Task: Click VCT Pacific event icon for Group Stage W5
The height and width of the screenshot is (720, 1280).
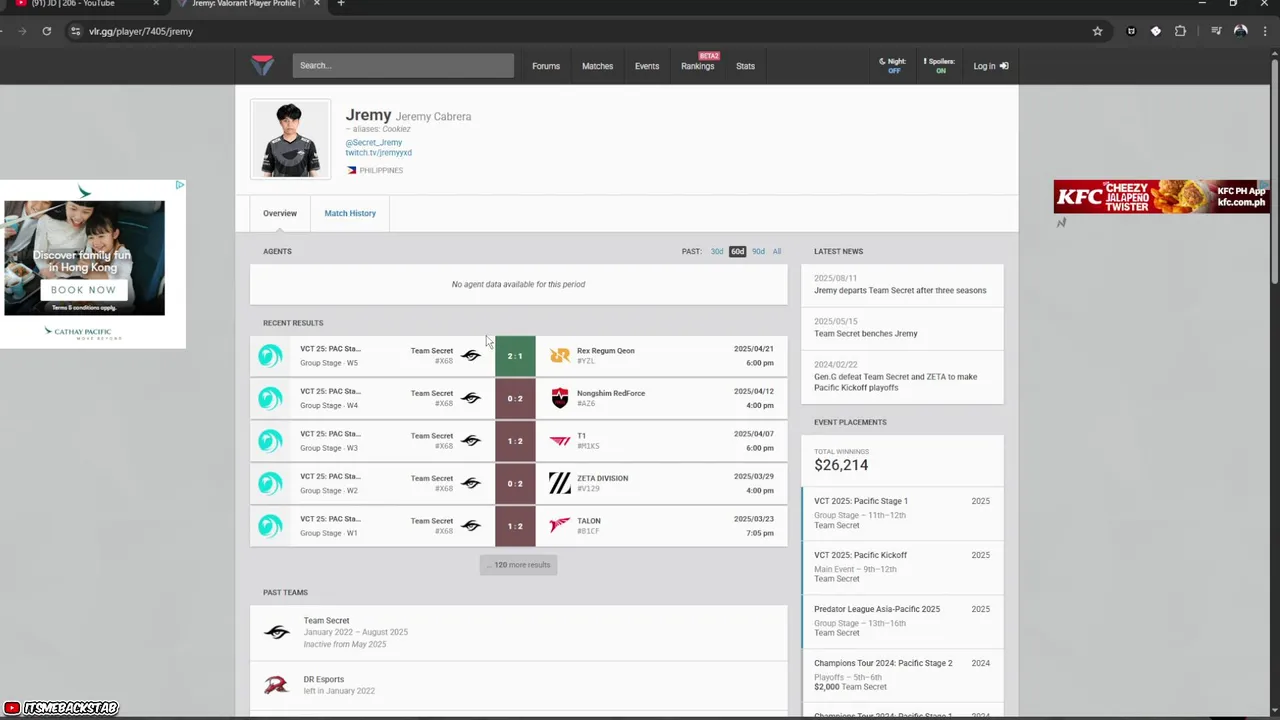Action: point(270,356)
